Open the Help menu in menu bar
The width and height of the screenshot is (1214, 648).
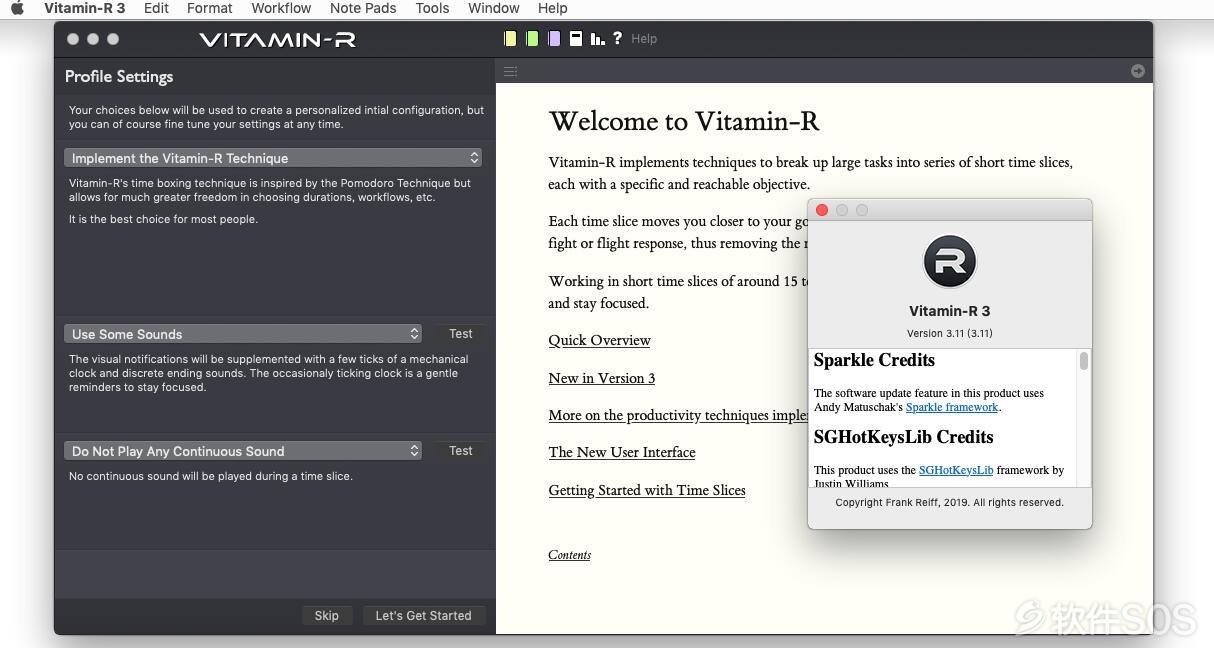[x=553, y=8]
